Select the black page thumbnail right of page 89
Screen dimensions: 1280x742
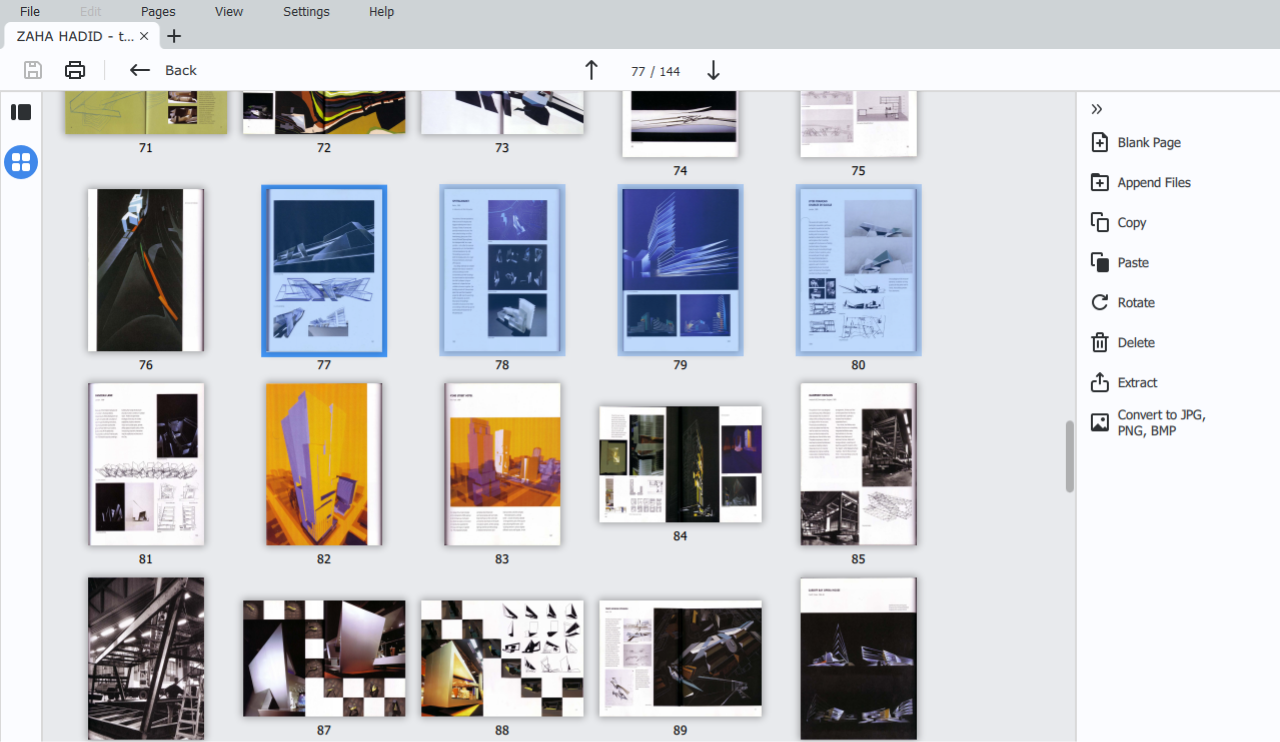[858, 658]
